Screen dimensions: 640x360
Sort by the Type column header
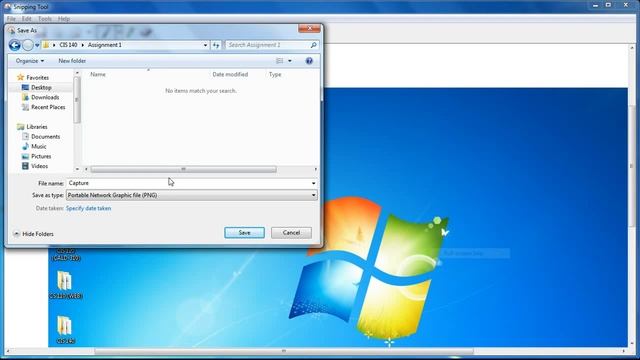click(275, 74)
